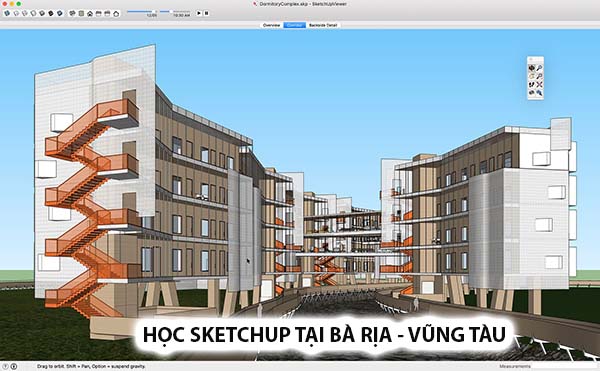Image resolution: width=600 pixels, height=371 pixels.
Task: Open the Backside Detail scene tab
Action: pyautogui.click(x=323, y=25)
